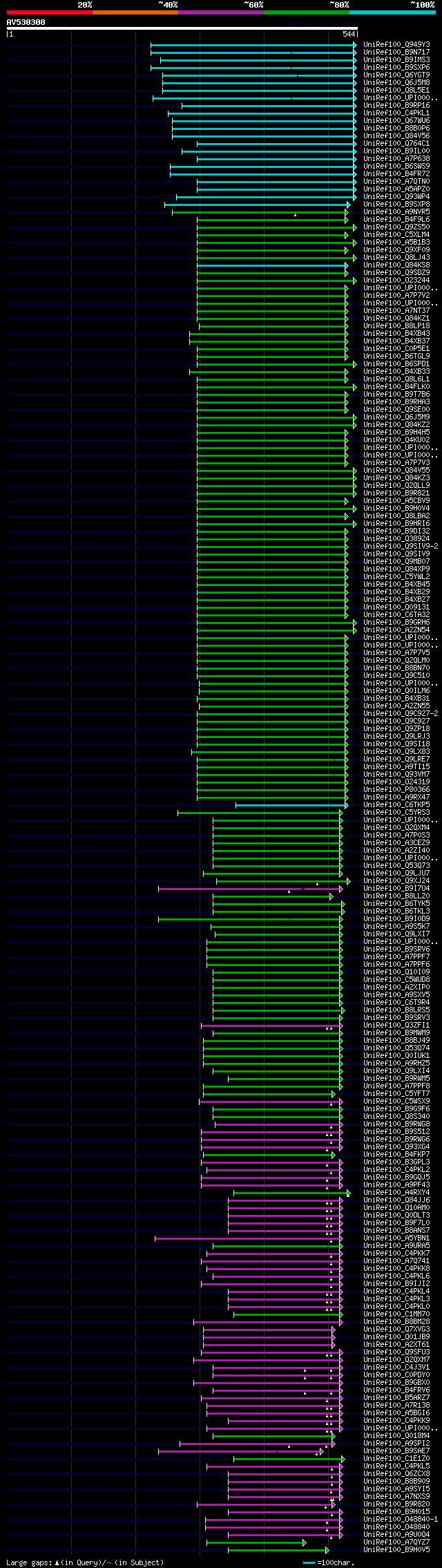Click the UniRef100_C5YWL2 label
The height and width of the screenshot is (1568, 442).
point(396,576)
